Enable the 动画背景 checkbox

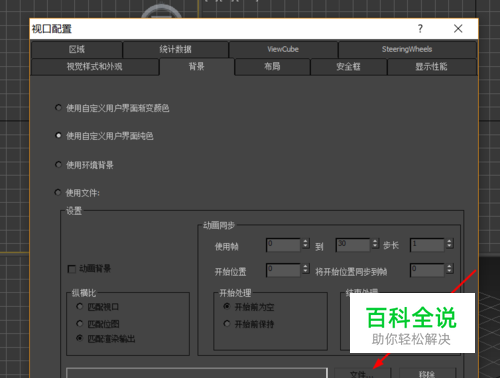(72, 269)
